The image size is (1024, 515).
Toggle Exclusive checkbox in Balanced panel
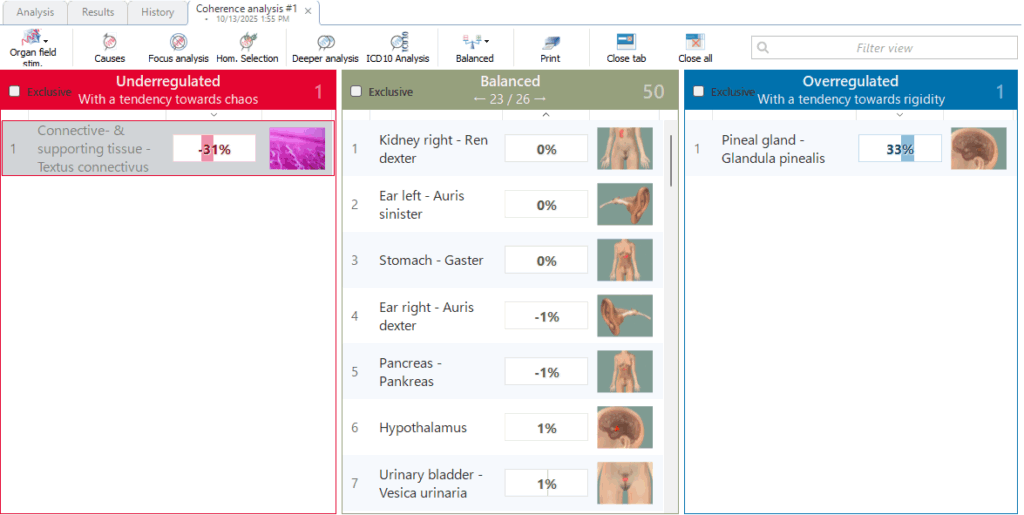pos(356,92)
